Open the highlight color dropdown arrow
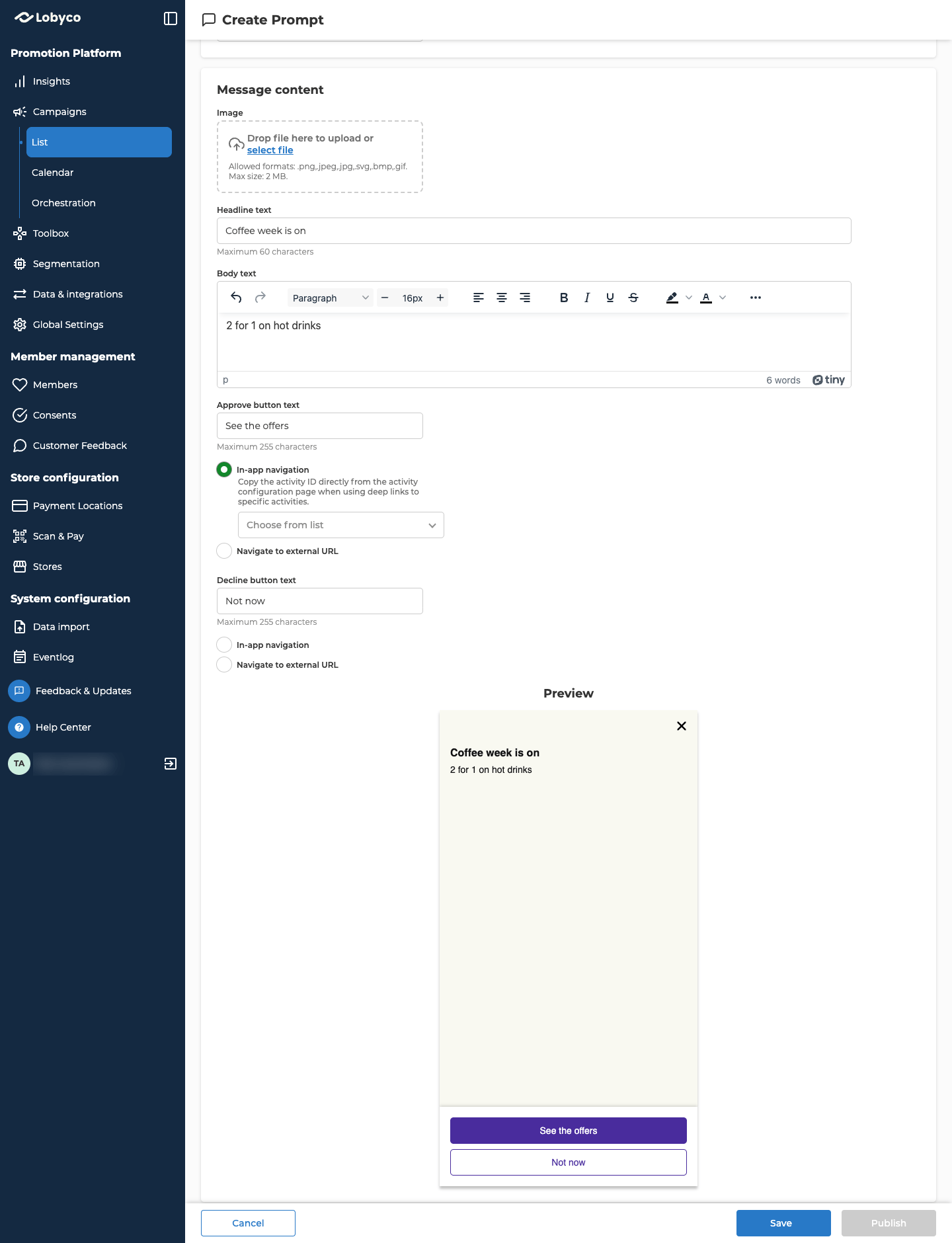 [x=689, y=298]
